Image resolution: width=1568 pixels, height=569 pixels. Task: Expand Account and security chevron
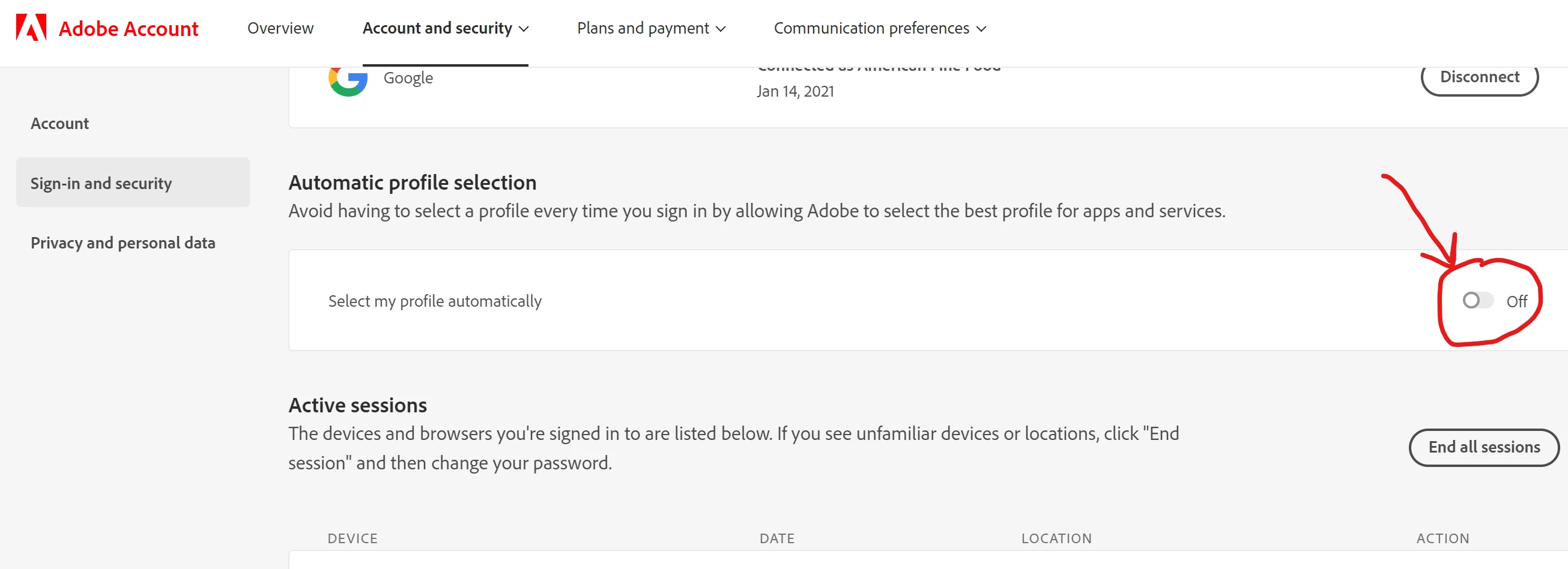[x=524, y=29]
